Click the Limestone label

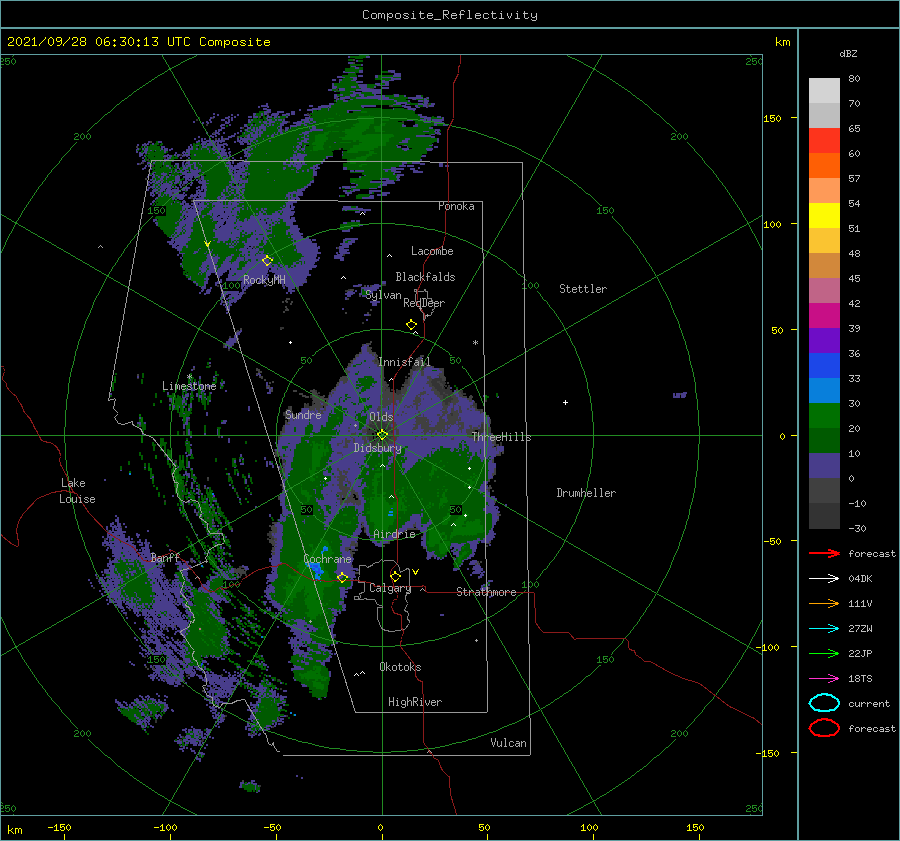[x=189, y=386]
